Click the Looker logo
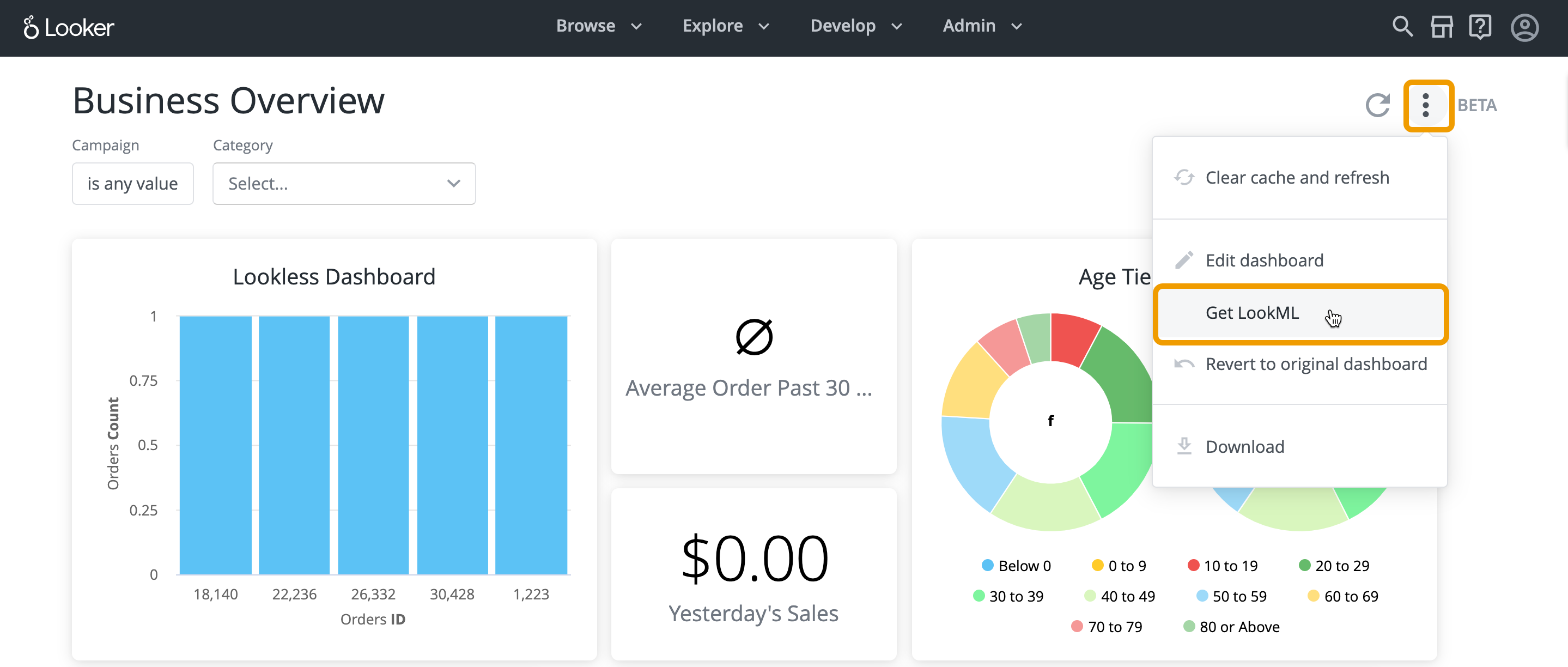1568x667 pixels. tap(68, 27)
